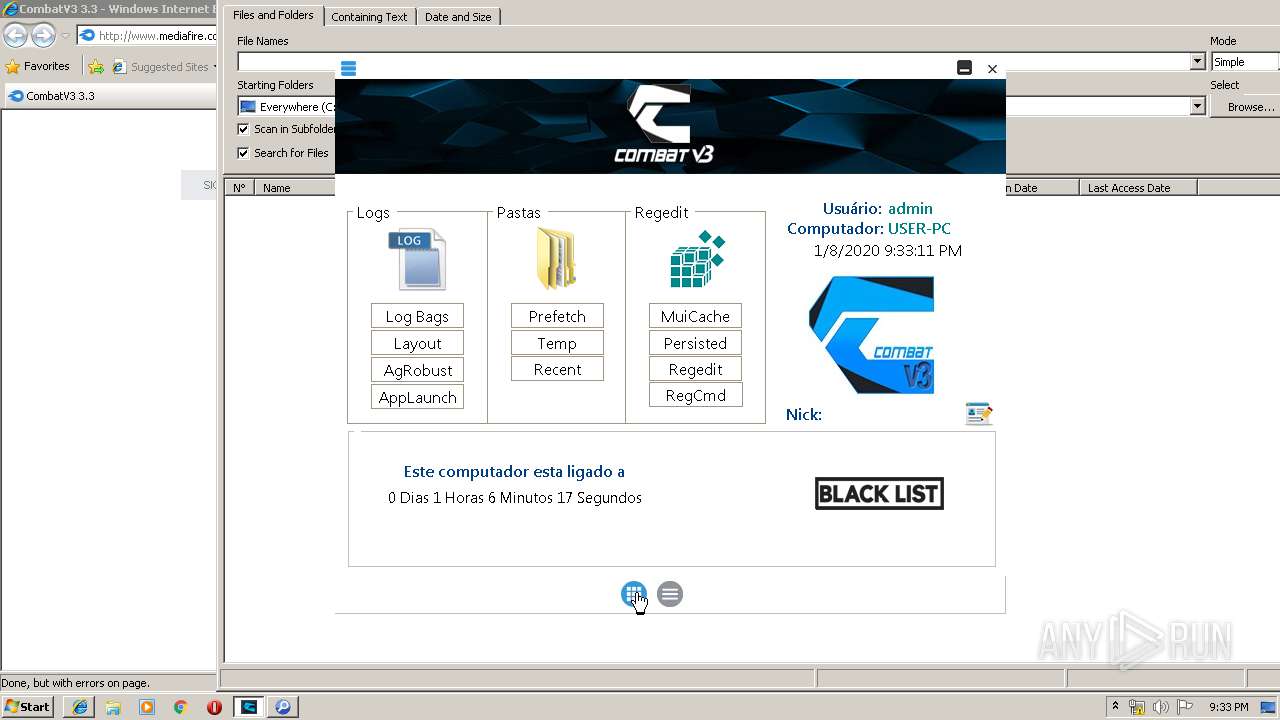Launch Opera from the taskbar
Screen dimensions: 1280x720
click(214, 707)
